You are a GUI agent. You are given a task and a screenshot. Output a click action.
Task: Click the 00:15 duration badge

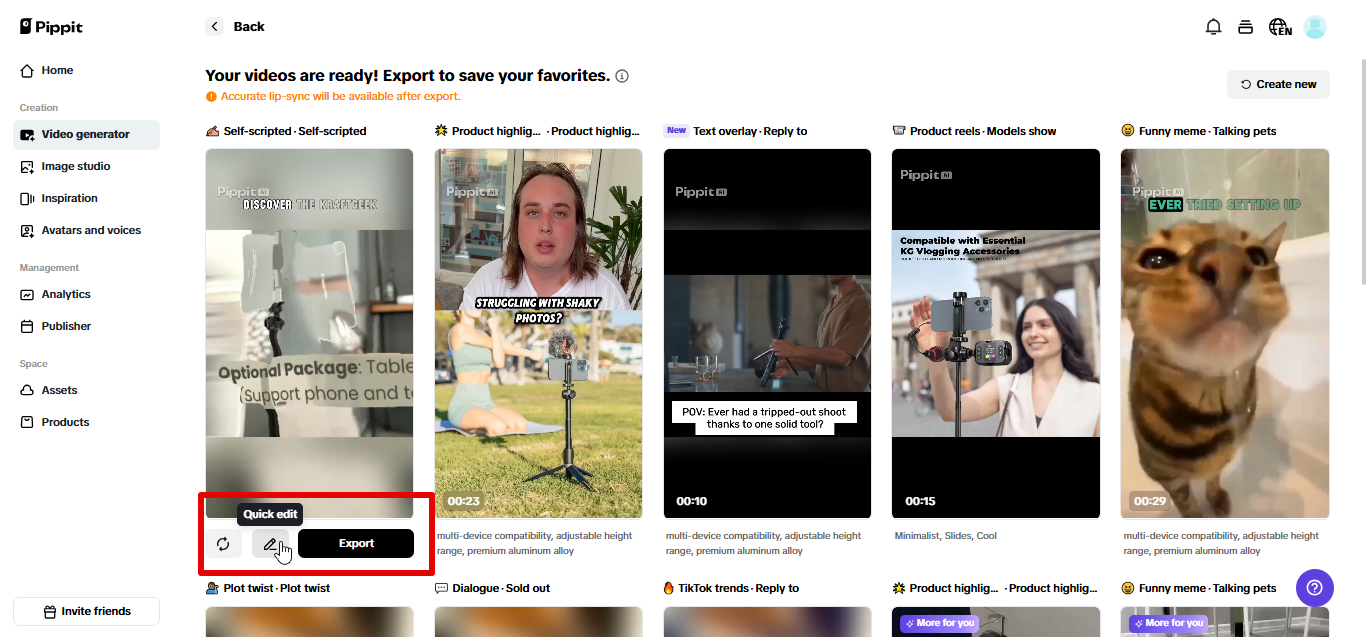(921, 501)
